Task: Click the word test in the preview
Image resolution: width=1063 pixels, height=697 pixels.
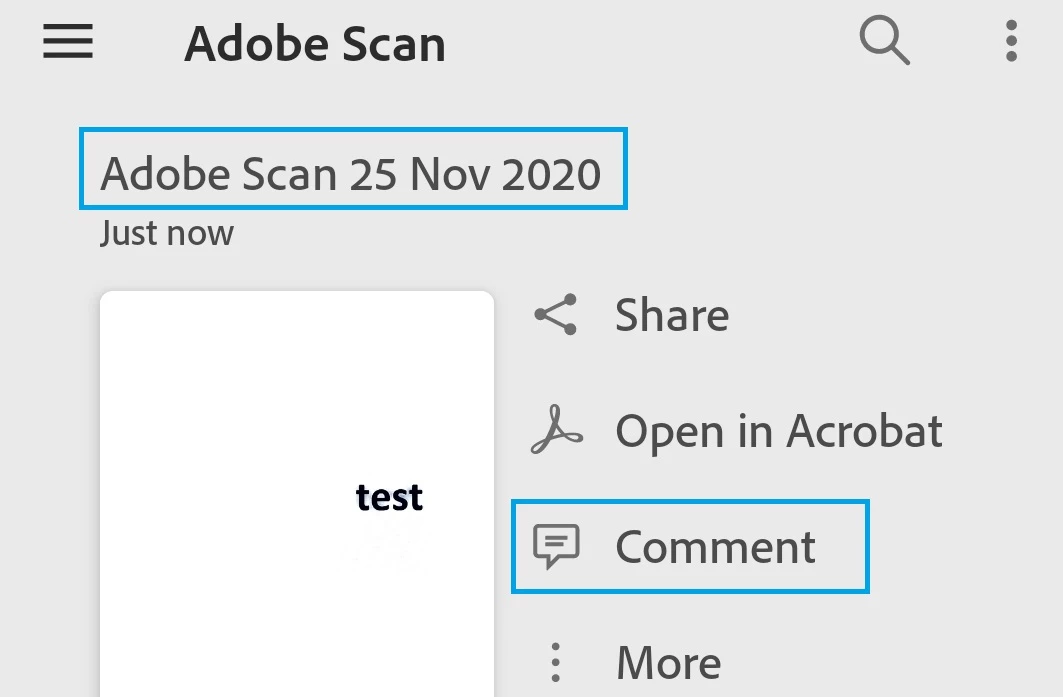Action: [x=389, y=497]
